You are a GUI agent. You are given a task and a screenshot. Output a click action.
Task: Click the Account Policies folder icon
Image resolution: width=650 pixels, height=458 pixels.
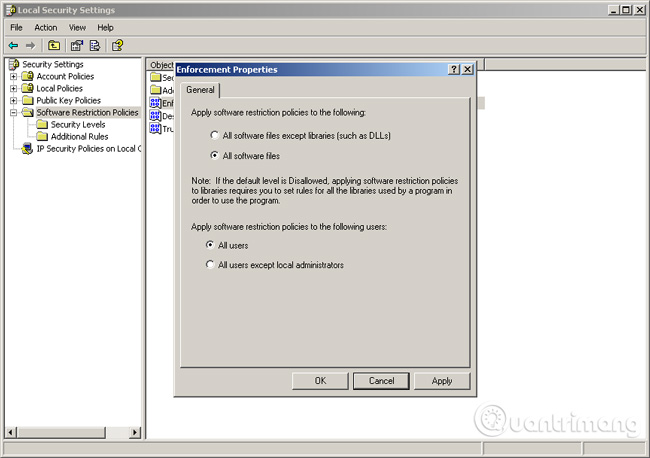[x=27, y=76]
